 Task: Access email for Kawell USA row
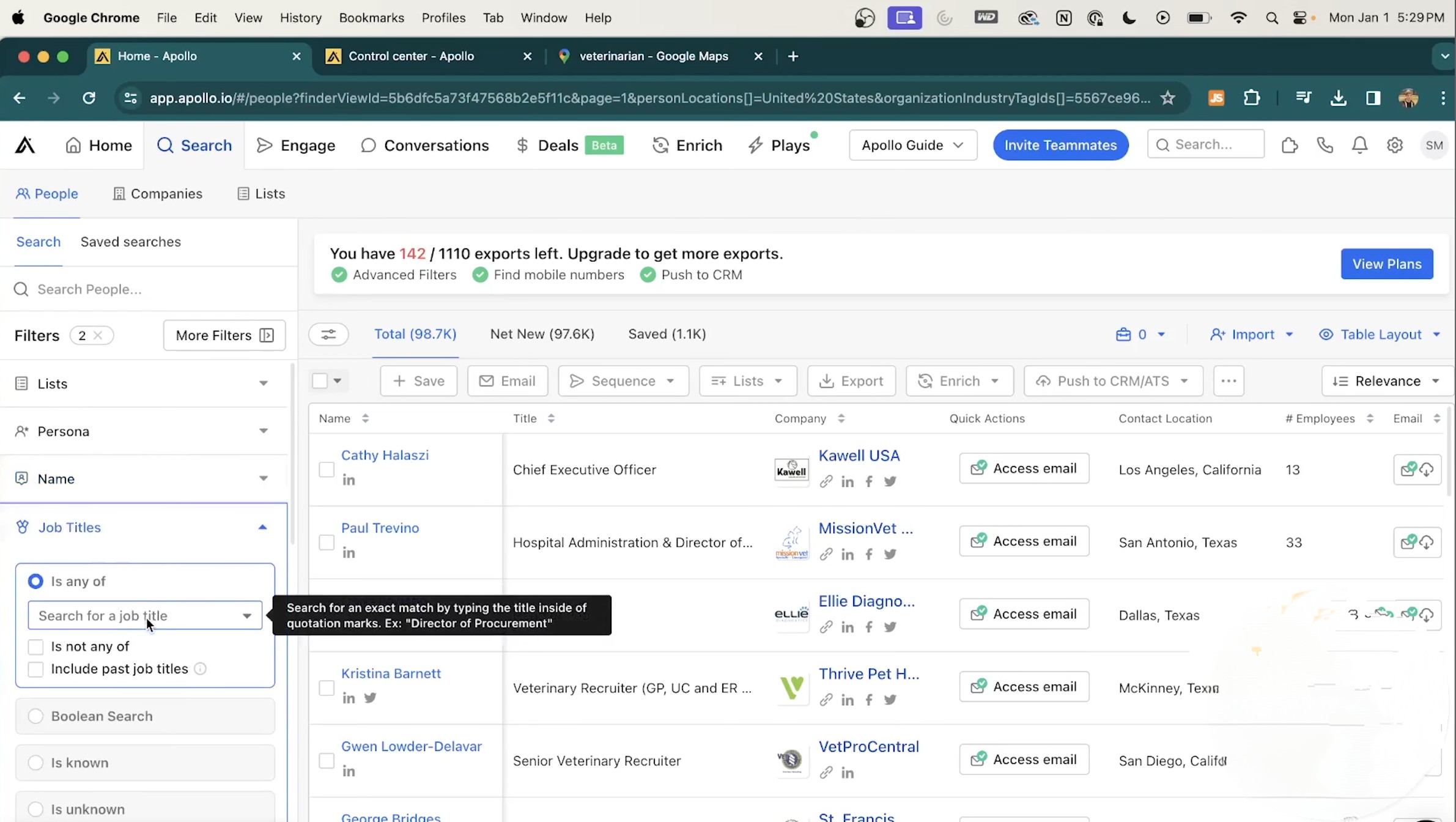pos(1024,468)
